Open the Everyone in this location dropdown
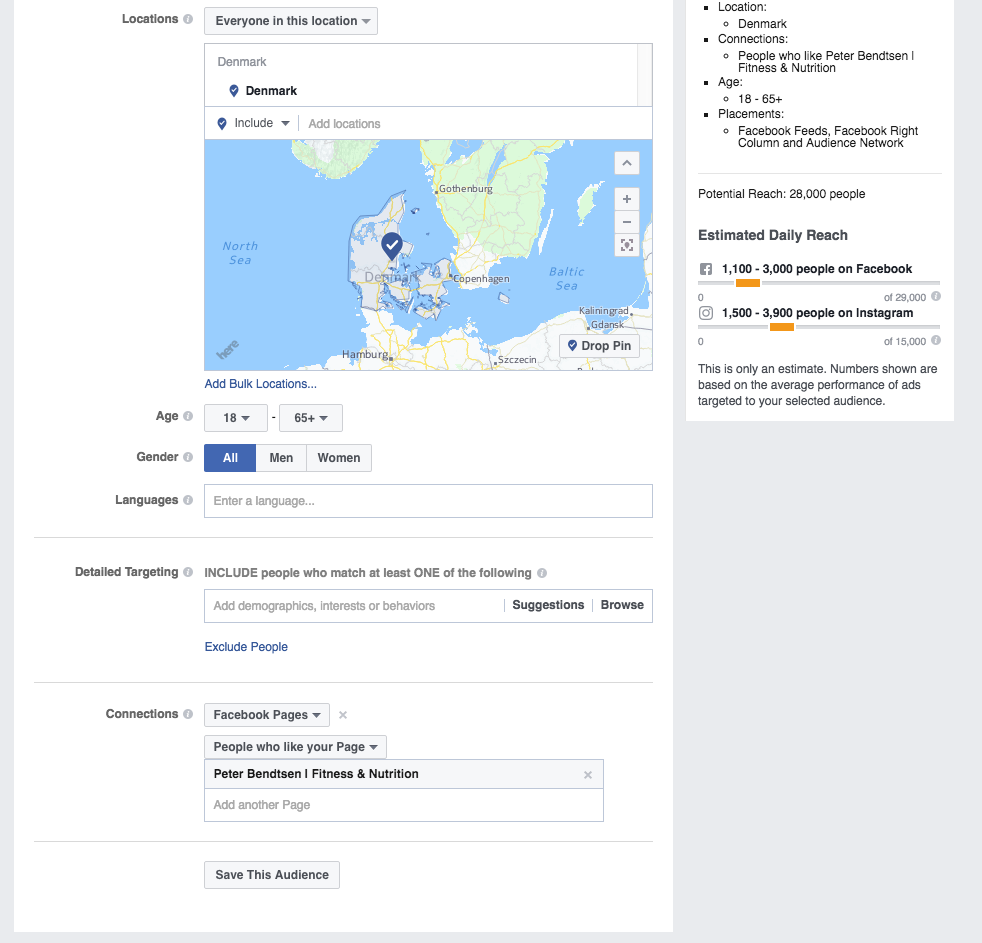The width and height of the screenshot is (982, 943). point(291,21)
